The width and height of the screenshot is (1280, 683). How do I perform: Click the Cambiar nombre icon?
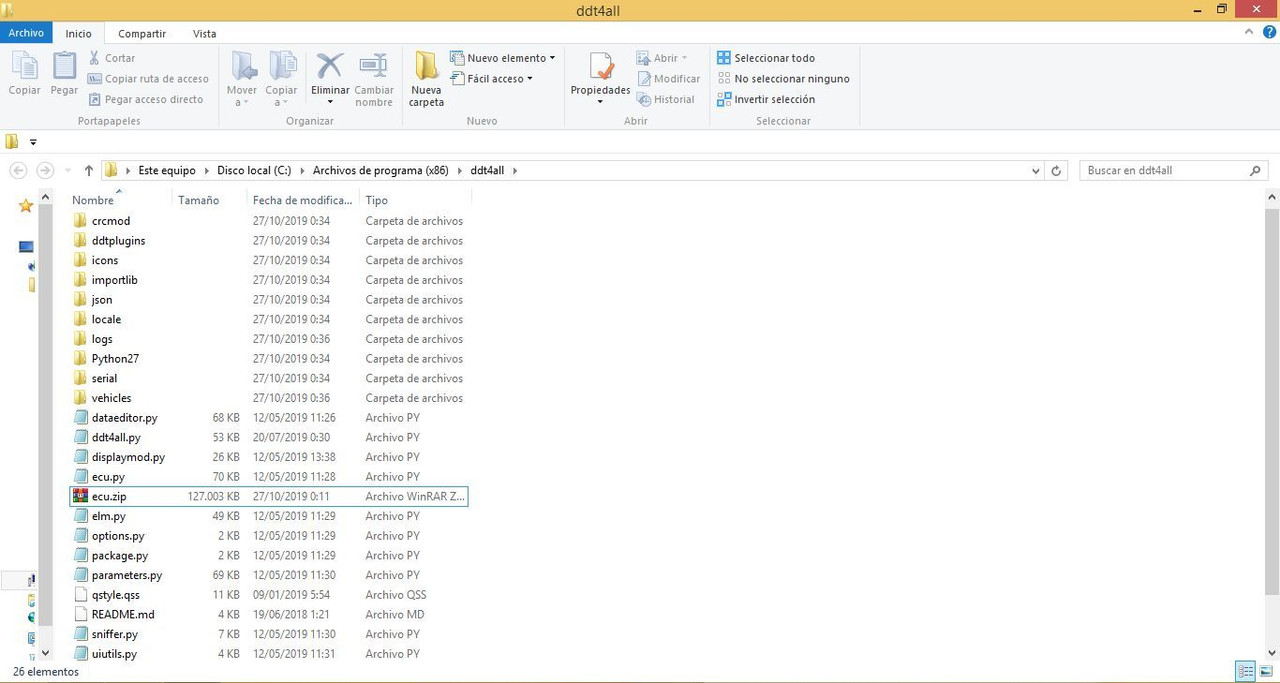(373, 67)
